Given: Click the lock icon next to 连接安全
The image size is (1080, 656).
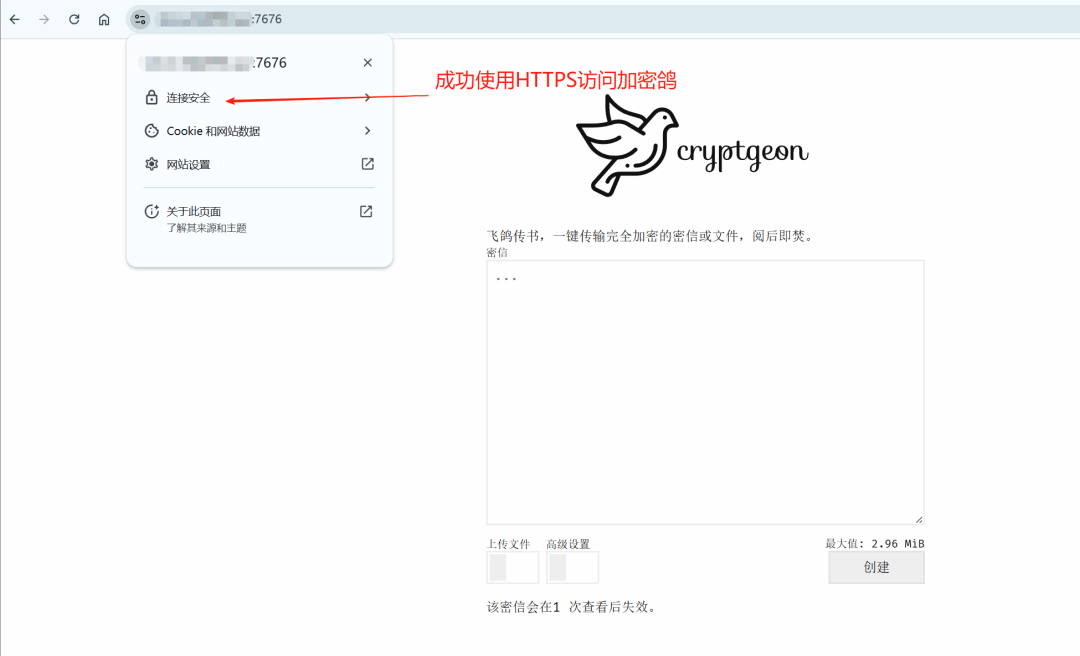Looking at the screenshot, I should pos(152,97).
